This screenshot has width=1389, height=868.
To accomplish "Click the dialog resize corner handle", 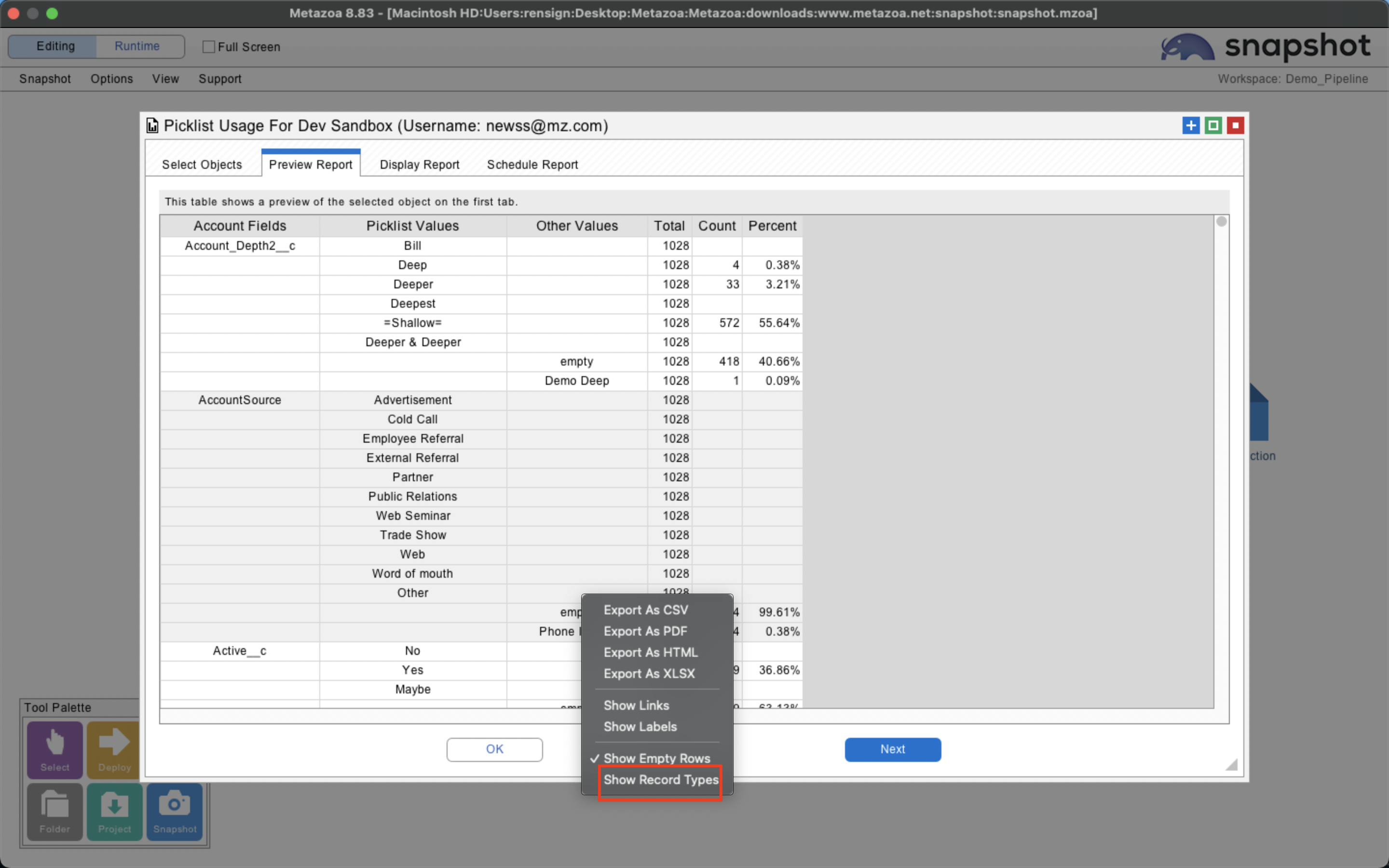I will [x=1231, y=764].
